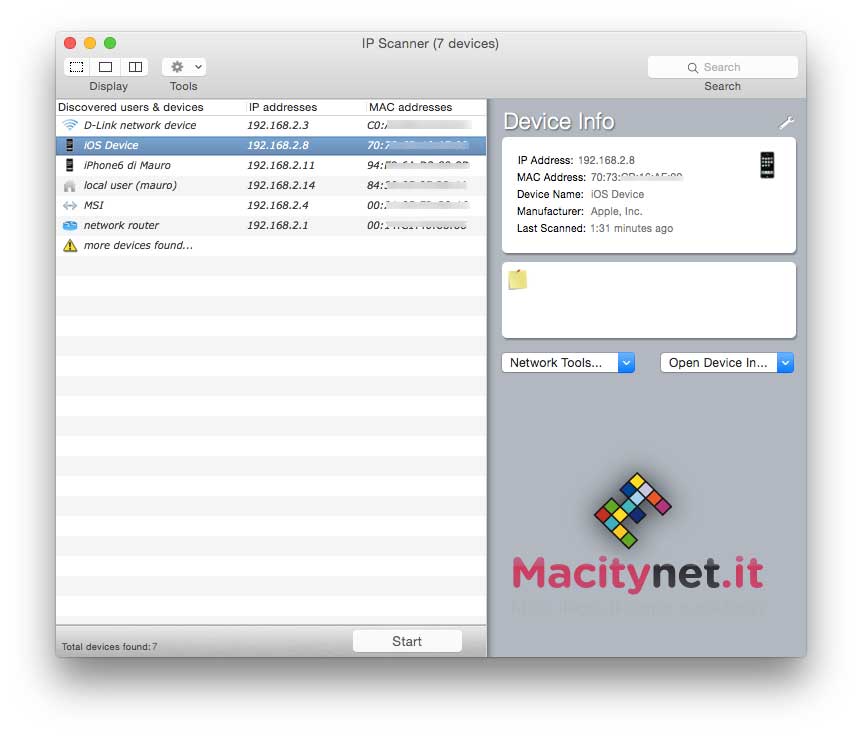Viewport: 862px width, 737px height.
Task: Click the Start scan button
Action: coord(407,641)
